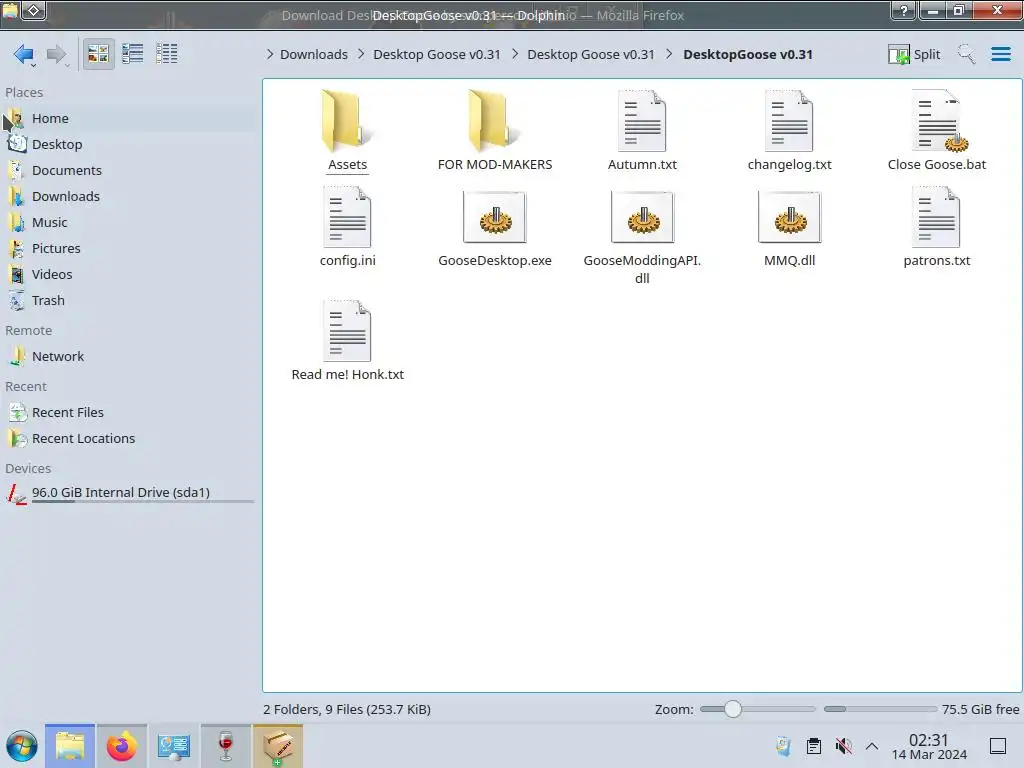The height and width of the screenshot is (768, 1024).
Task: Open Recent Locations in the sidebar
Action: tap(129, 439)
